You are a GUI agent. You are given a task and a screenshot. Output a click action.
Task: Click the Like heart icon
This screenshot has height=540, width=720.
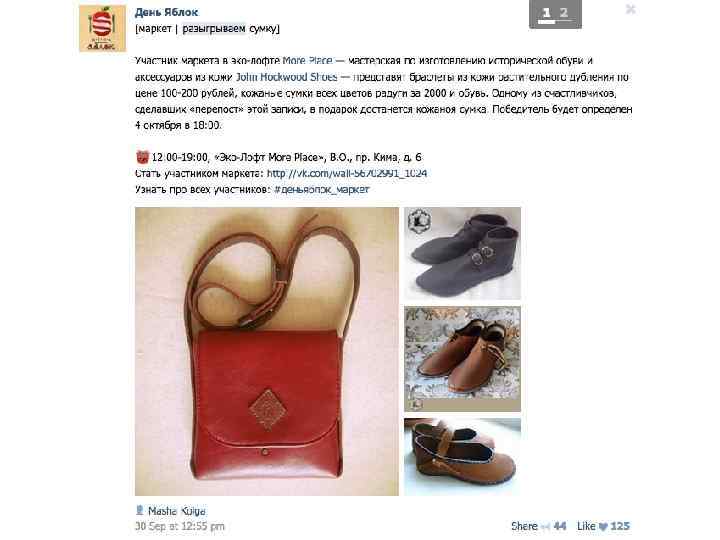(603, 527)
